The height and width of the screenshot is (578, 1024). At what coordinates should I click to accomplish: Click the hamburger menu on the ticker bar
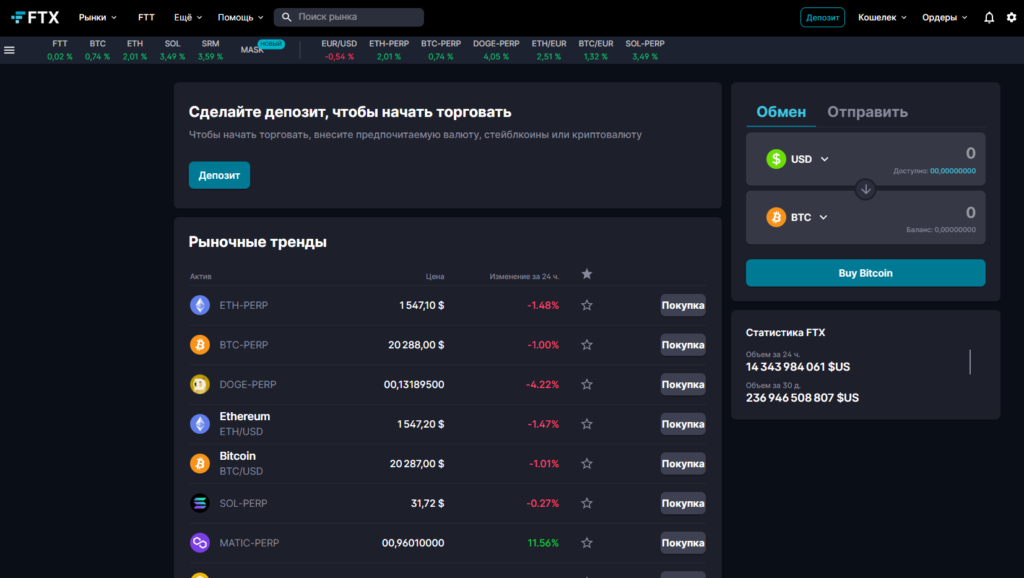point(9,49)
